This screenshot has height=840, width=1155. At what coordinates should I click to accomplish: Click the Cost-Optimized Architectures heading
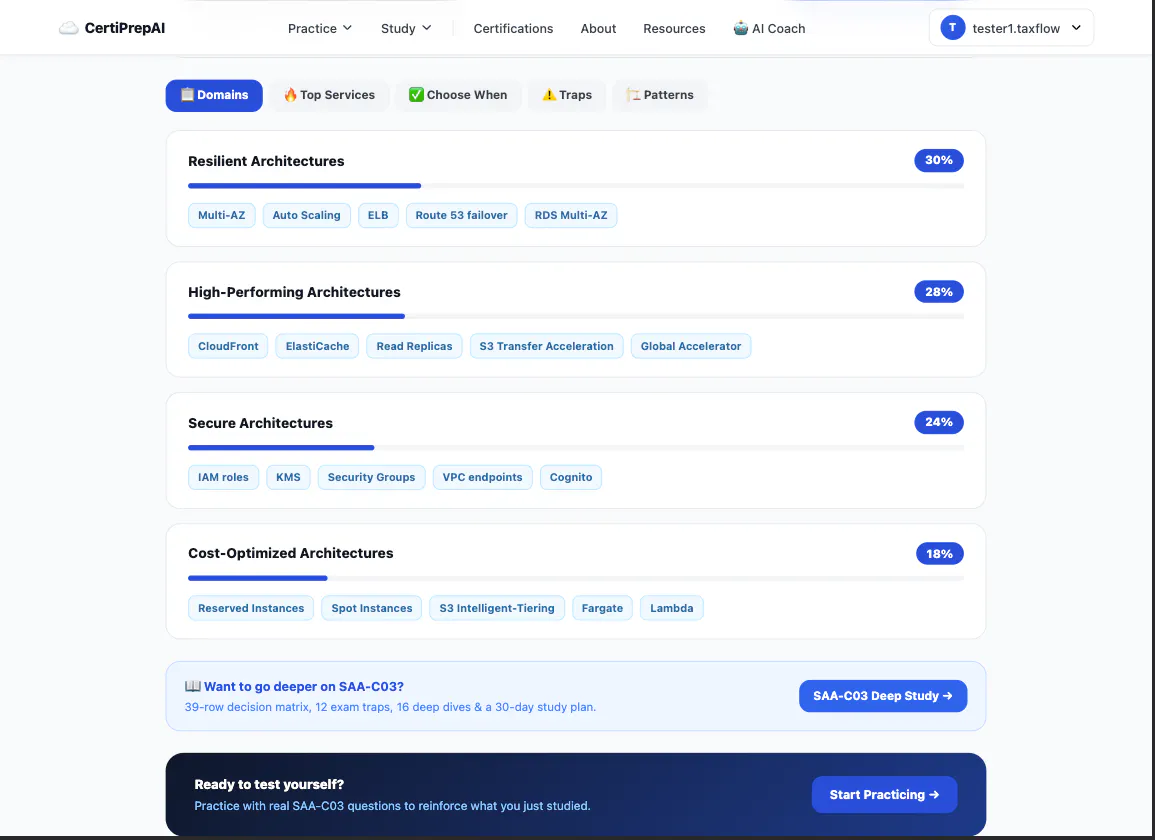(x=290, y=553)
